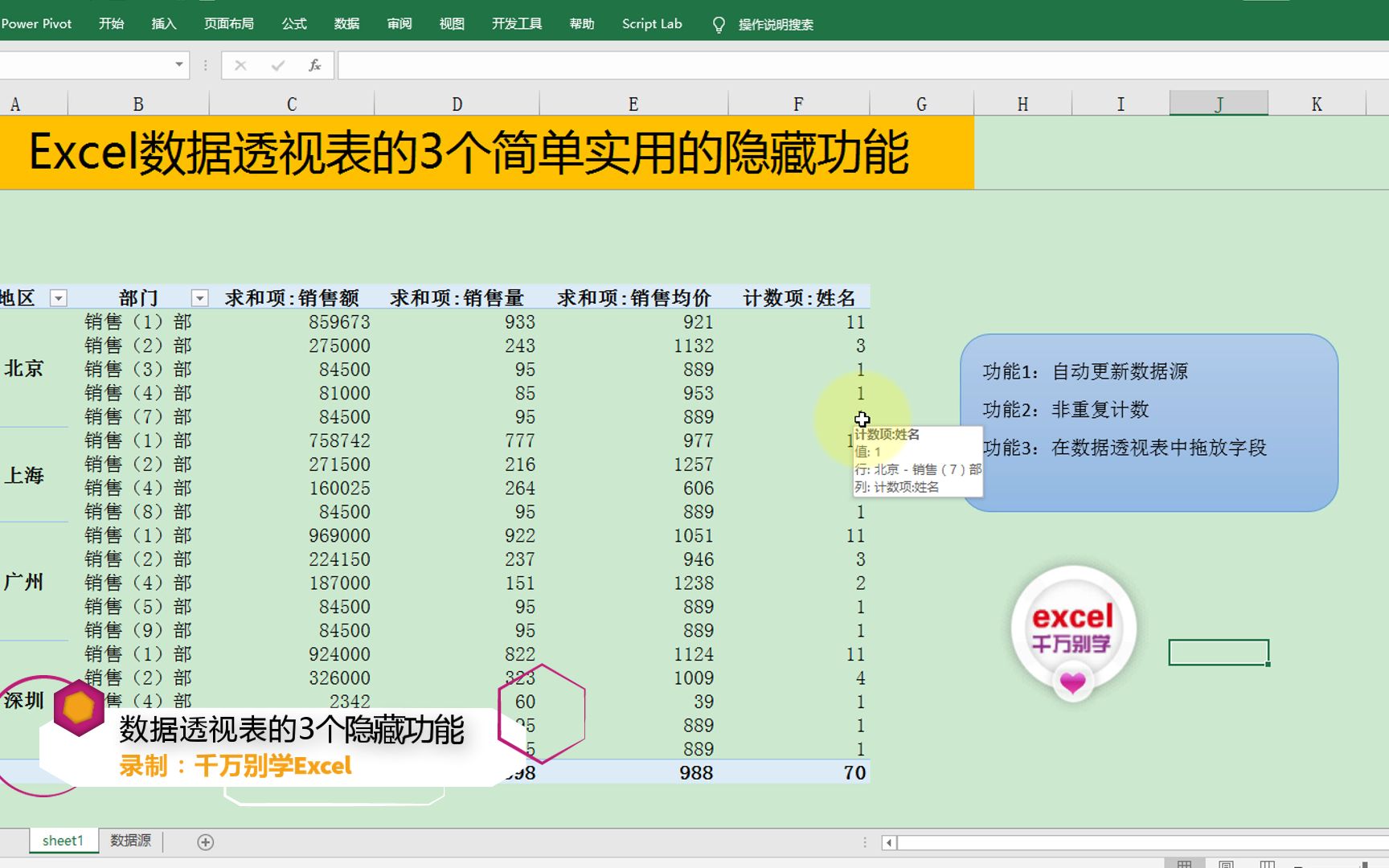
Task: Select column B header
Action: point(138,104)
